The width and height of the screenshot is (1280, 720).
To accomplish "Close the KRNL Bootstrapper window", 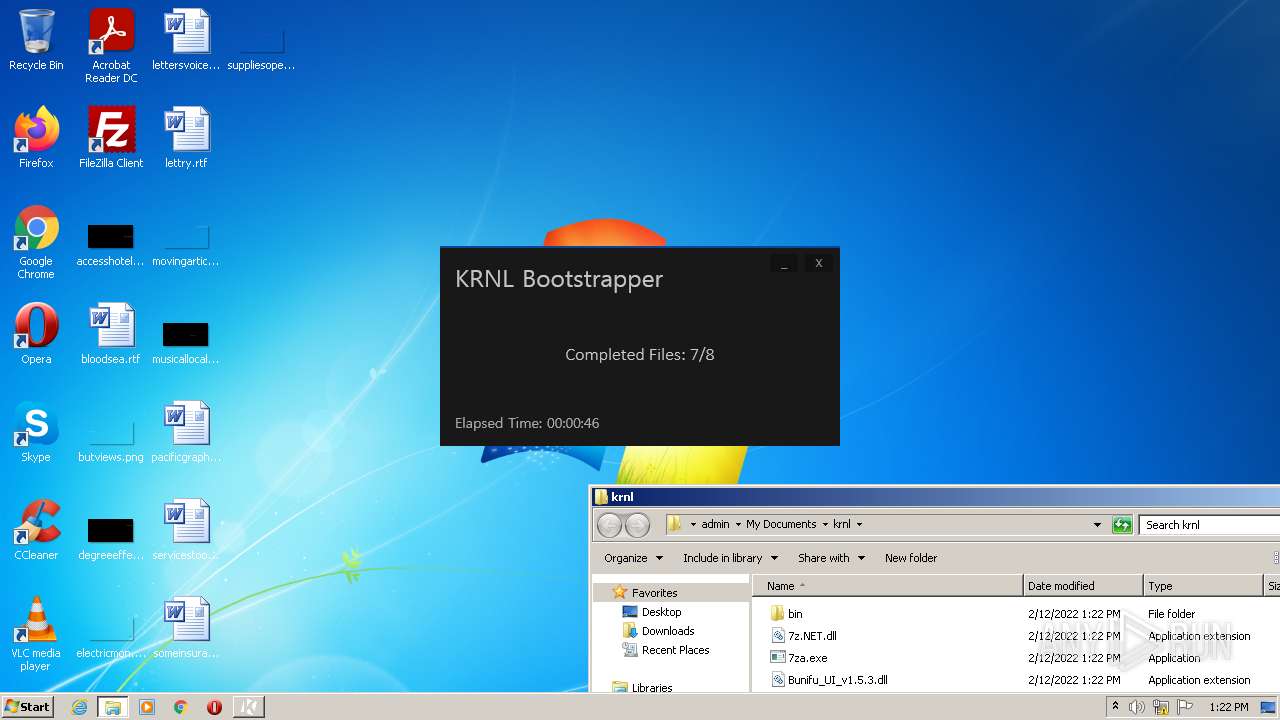I will (818, 263).
